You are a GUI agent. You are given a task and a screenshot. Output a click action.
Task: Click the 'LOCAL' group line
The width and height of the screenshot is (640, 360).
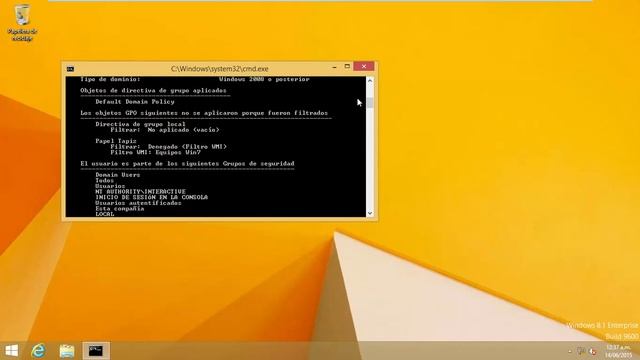pyautogui.click(x=104, y=214)
